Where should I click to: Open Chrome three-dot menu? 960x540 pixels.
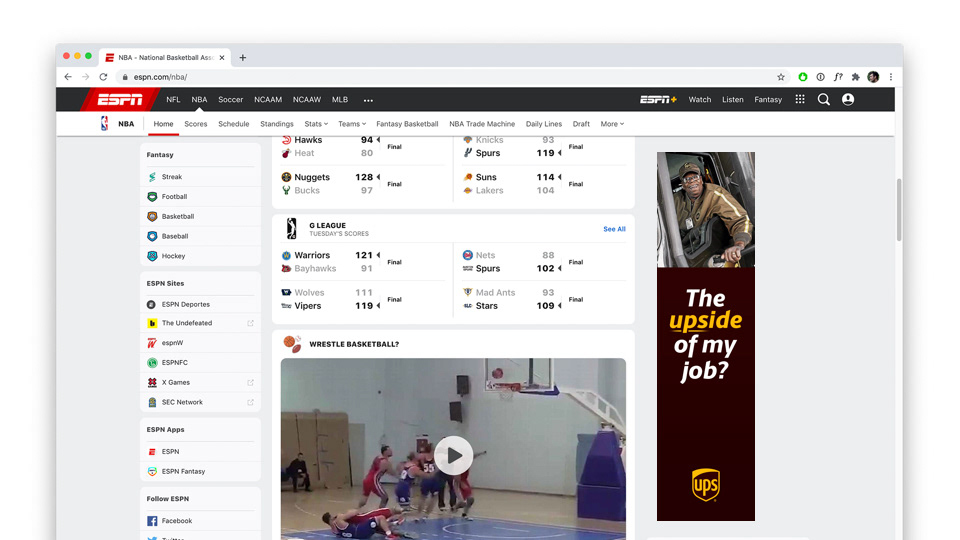(891, 77)
